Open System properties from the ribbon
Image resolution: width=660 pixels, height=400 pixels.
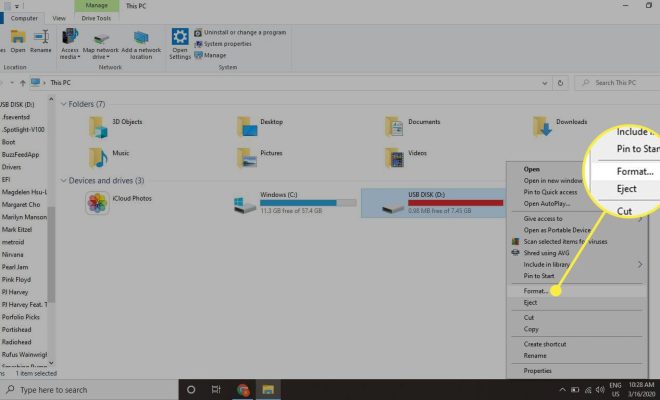223,44
